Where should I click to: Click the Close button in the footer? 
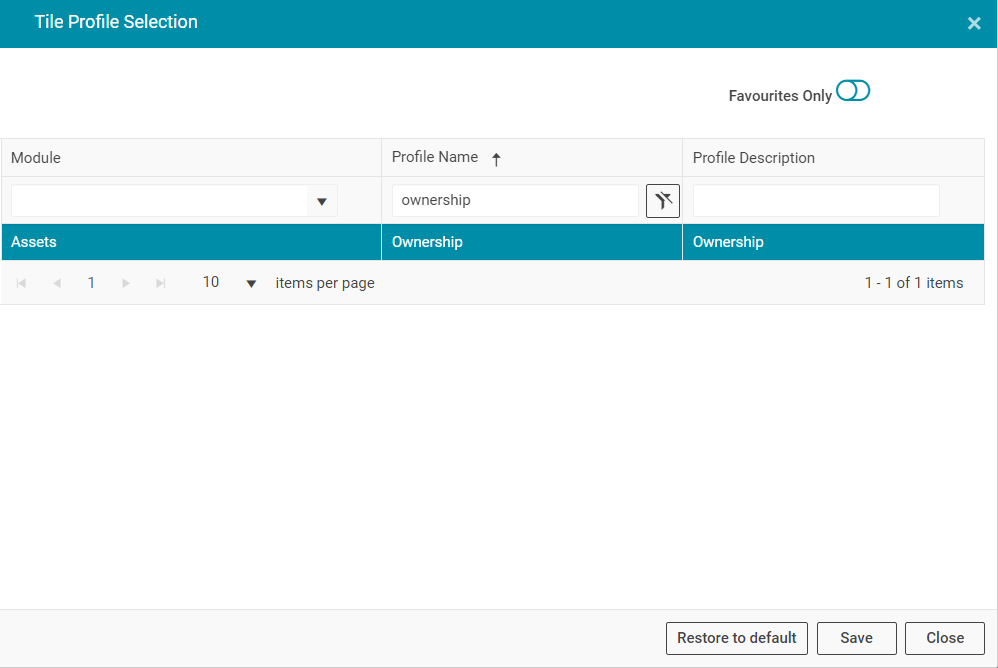click(x=945, y=638)
